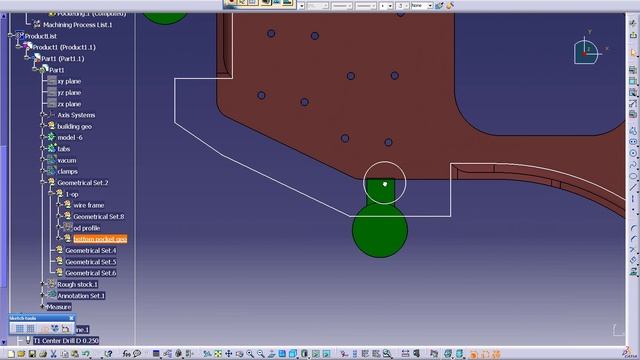Click the compass in the viewport corner

[587, 52]
